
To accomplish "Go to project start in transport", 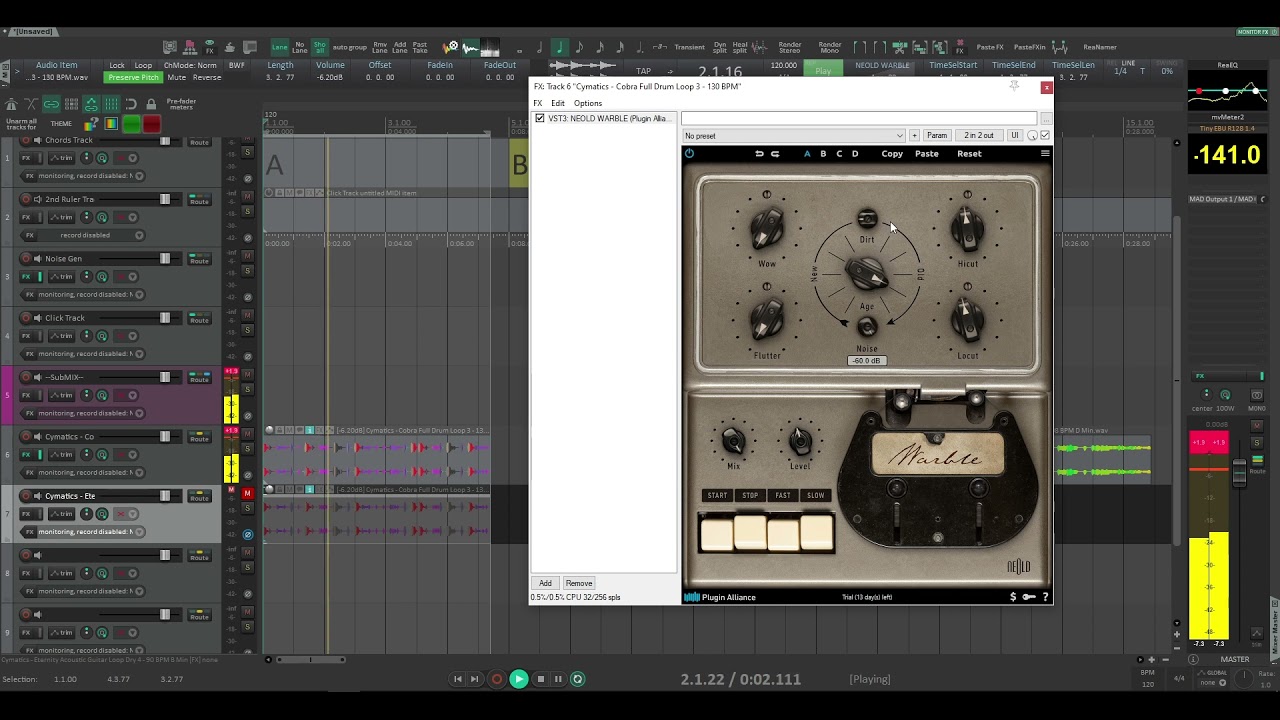I will coord(458,679).
